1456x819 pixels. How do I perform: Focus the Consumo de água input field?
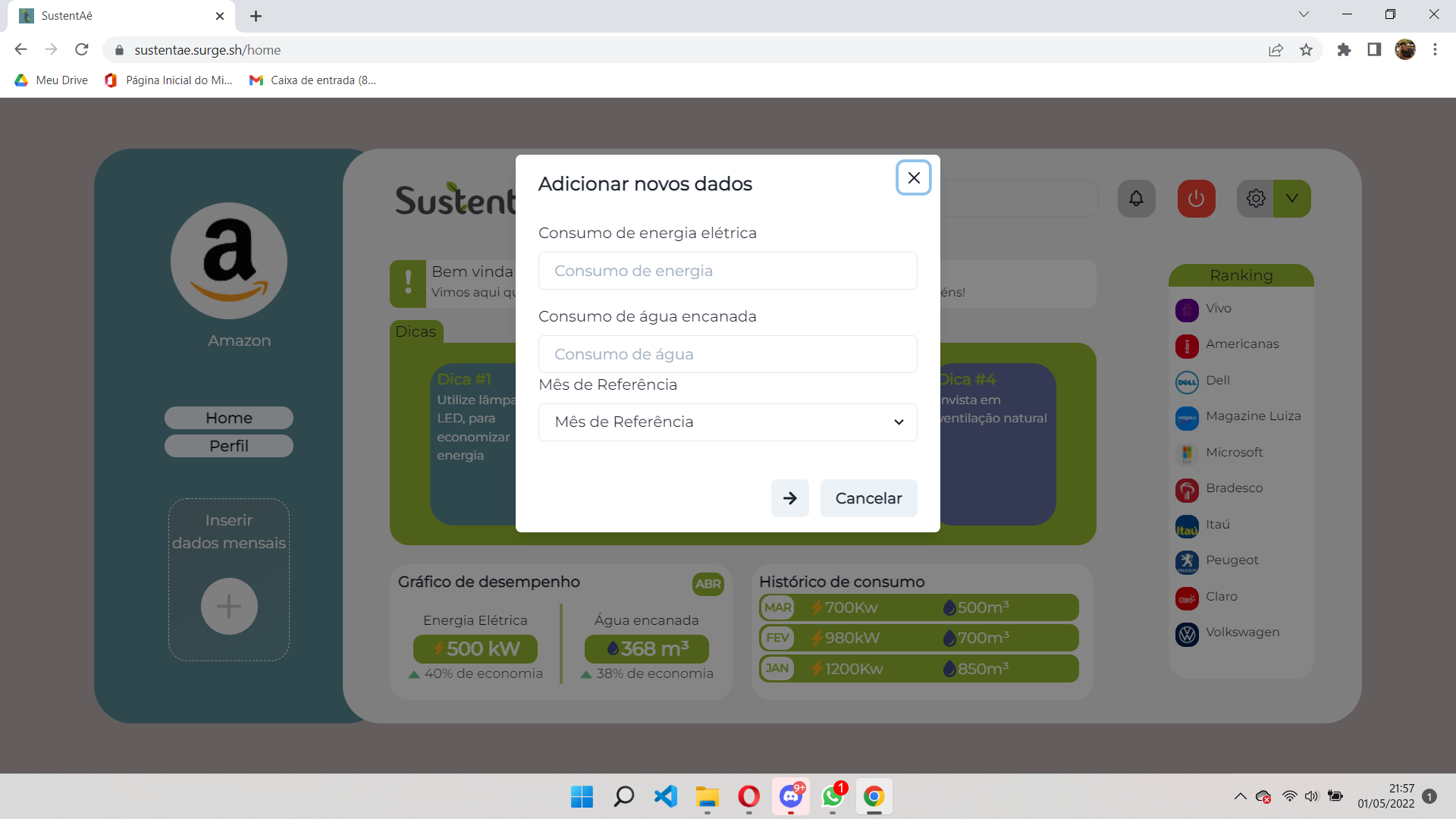click(x=727, y=354)
